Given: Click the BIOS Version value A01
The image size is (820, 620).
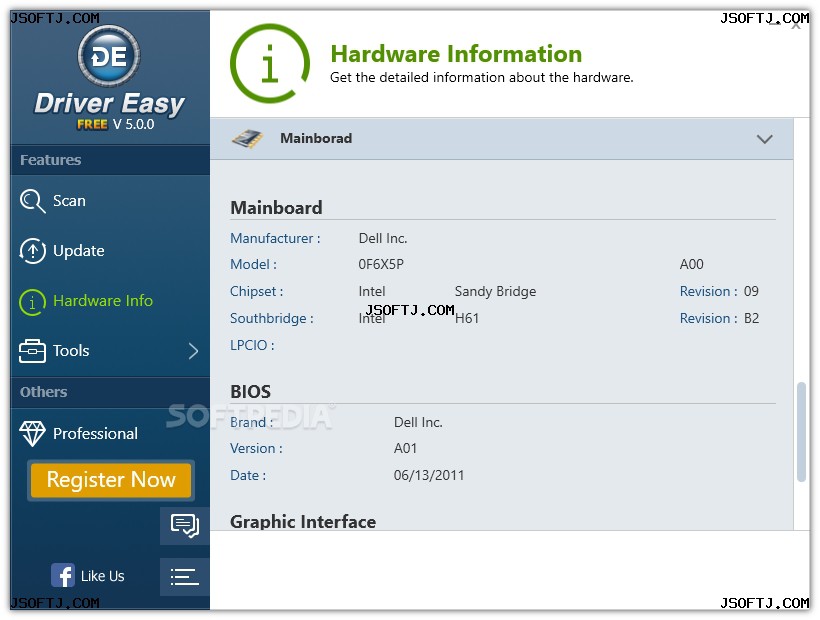Looking at the screenshot, I should pyautogui.click(x=405, y=449).
